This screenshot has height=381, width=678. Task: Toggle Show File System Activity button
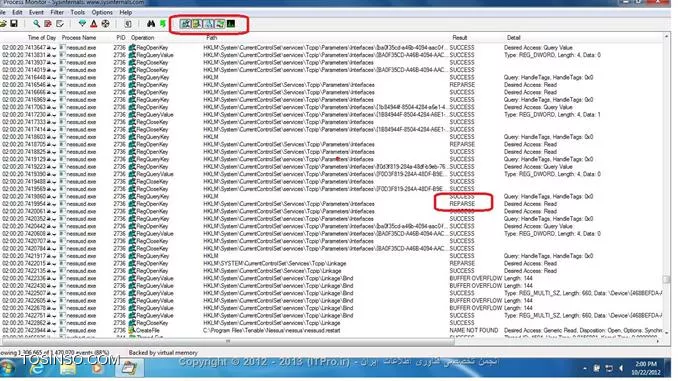pyautogui.click(x=197, y=24)
